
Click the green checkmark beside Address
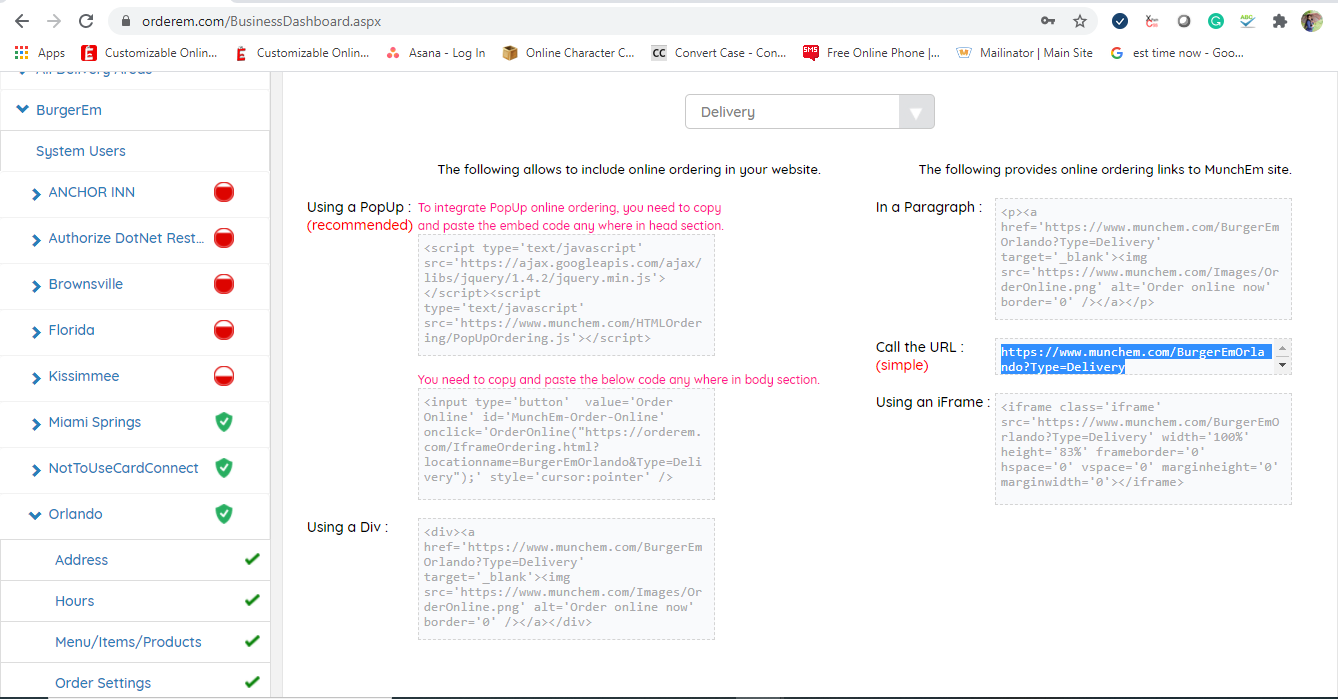coord(252,560)
